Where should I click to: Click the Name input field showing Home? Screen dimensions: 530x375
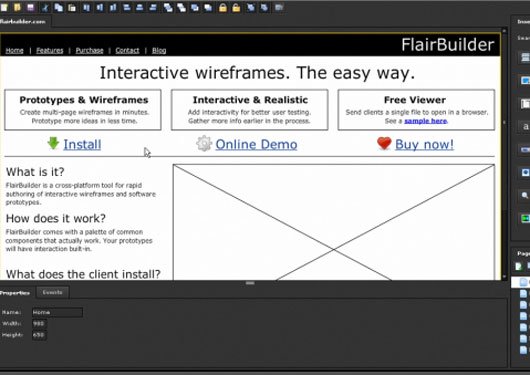(x=57, y=312)
